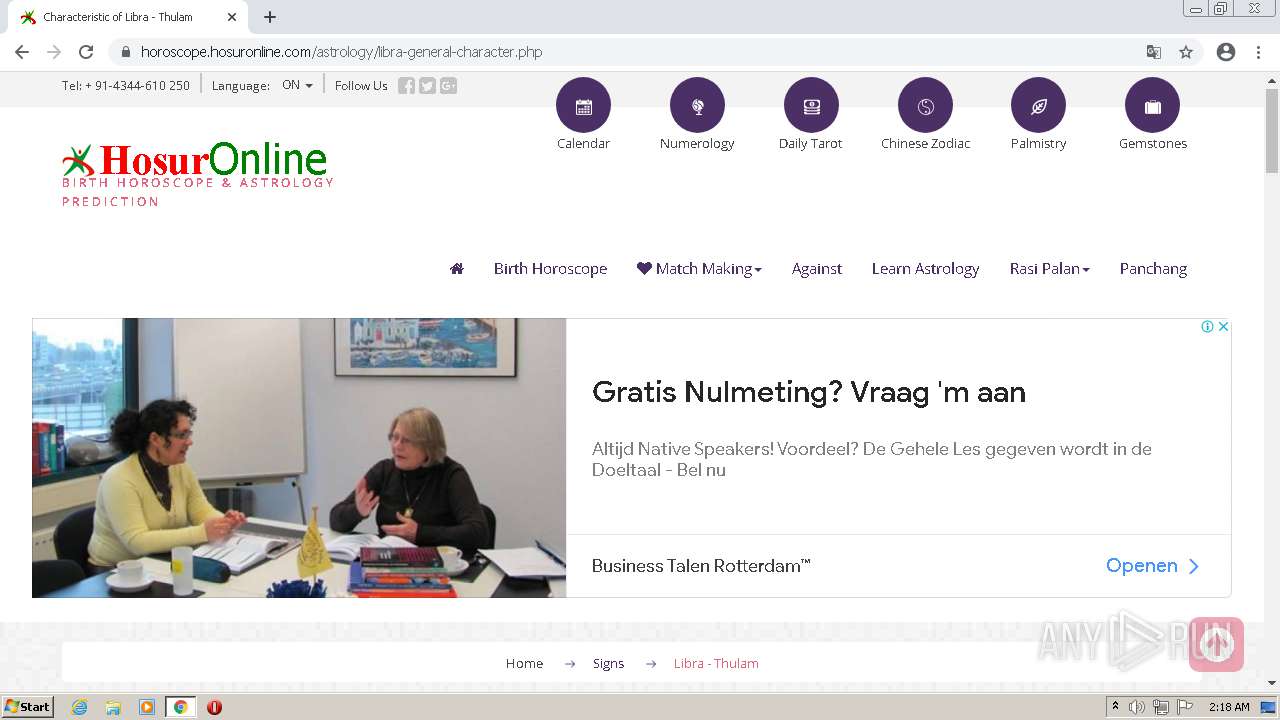View site security lock info
This screenshot has height=720, width=1280.
click(125, 52)
